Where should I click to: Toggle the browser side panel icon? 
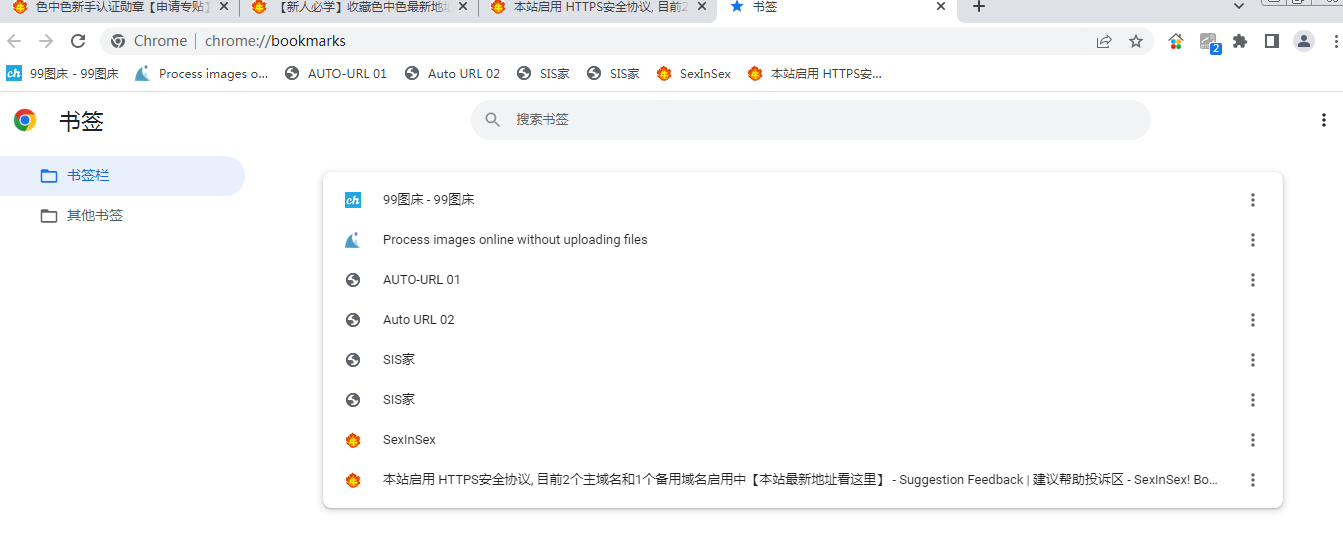coord(1272,41)
